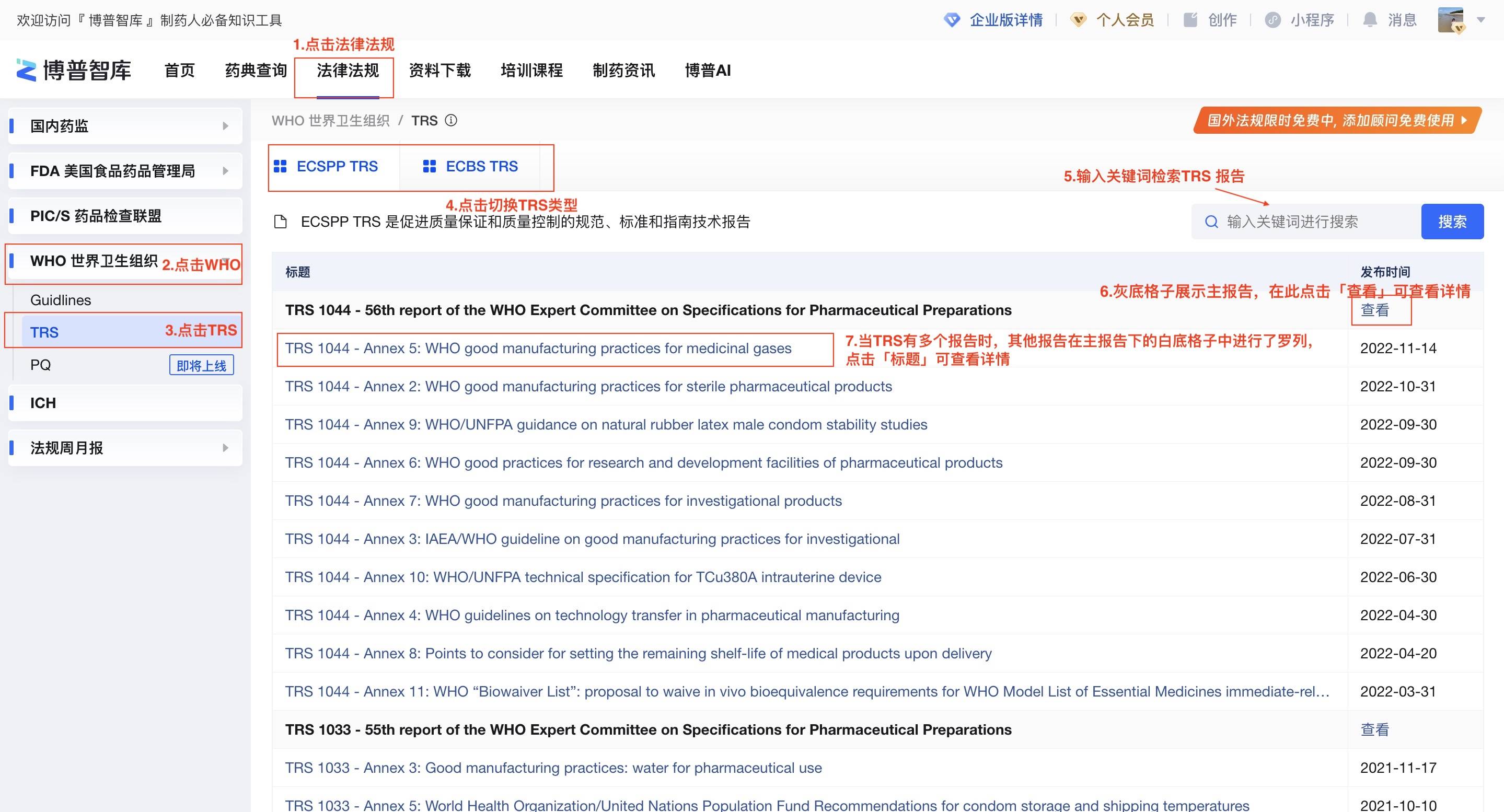Open the 制药资讯 nav item
The width and height of the screenshot is (1504, 812).
(623, 71)
